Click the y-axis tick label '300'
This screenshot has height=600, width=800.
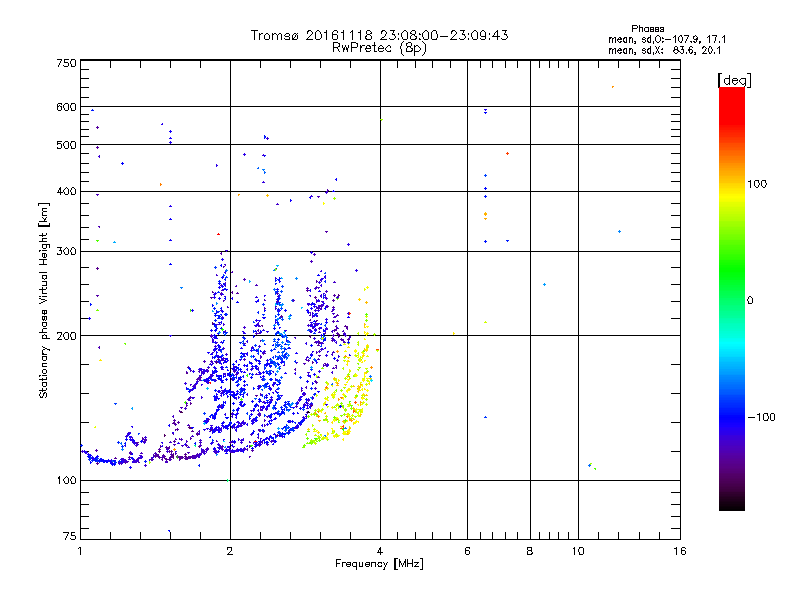pos(66,252)
